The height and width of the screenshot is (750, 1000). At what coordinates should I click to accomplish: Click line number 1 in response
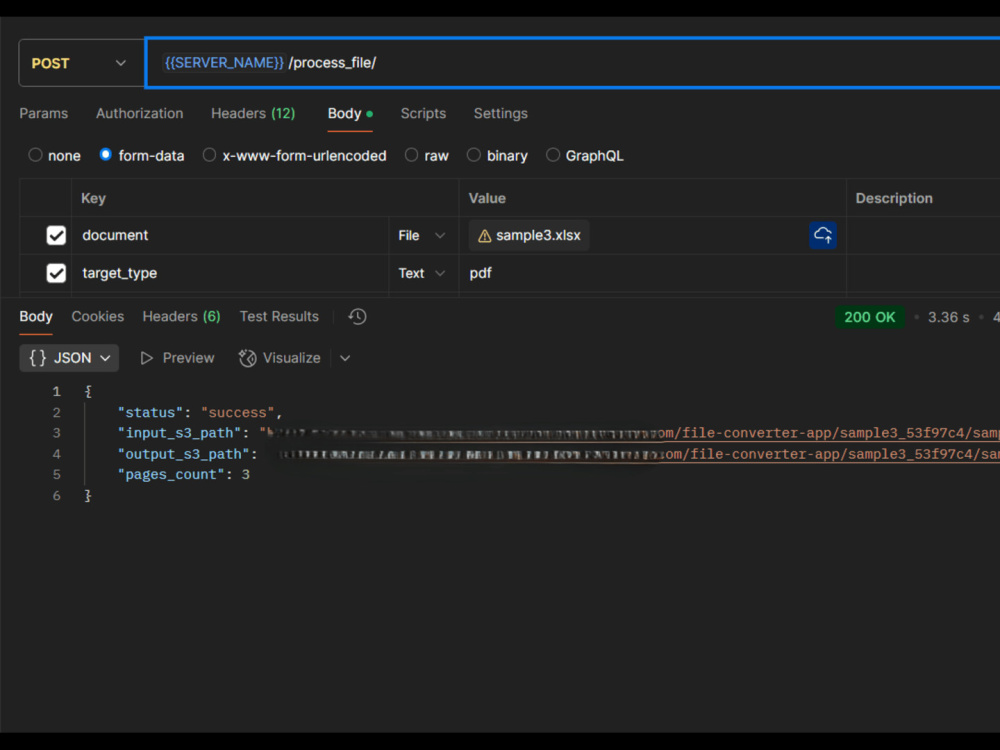(x=57, y=392)
